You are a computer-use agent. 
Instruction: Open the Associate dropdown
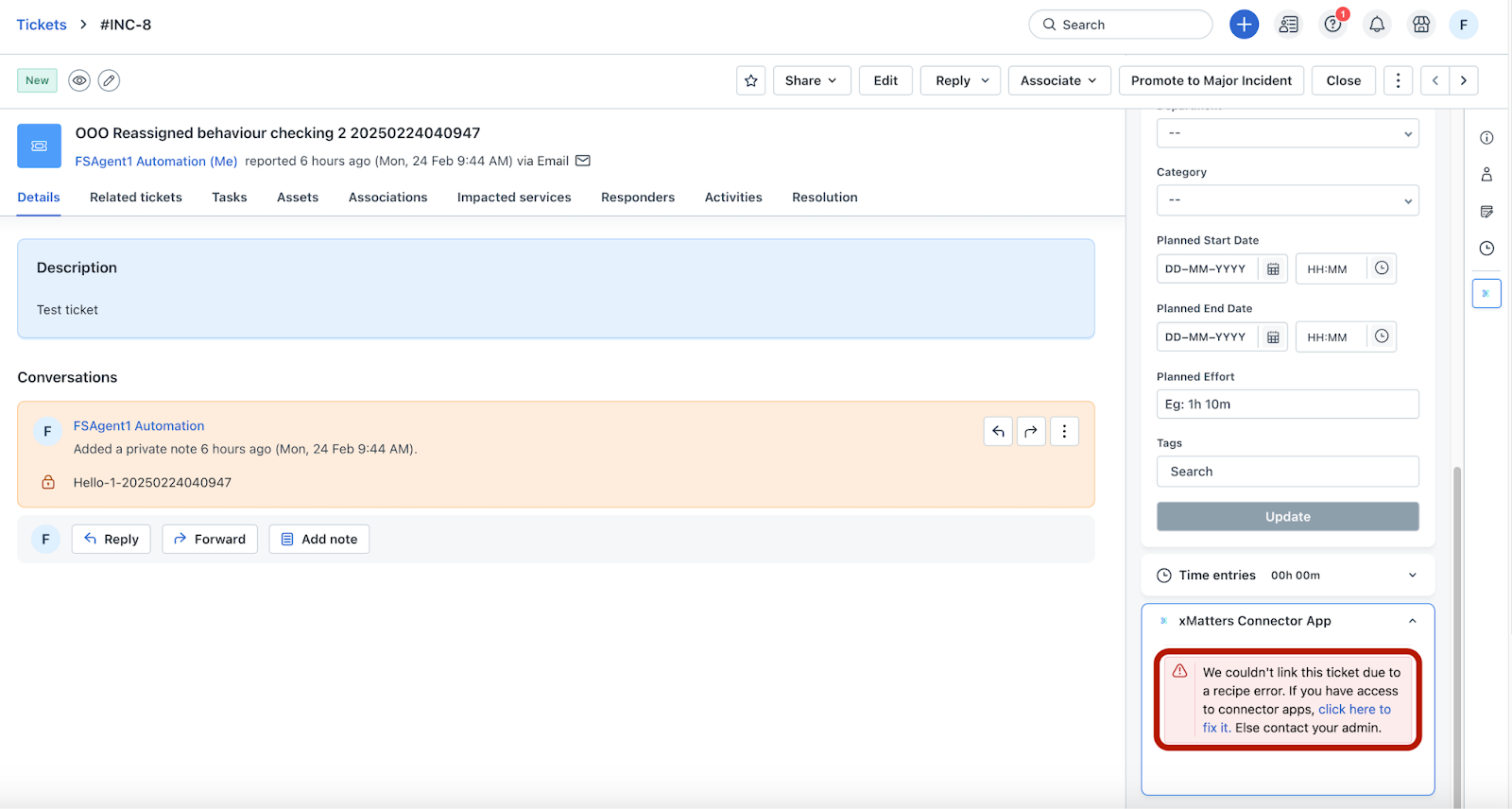(x=1059, y=80)
